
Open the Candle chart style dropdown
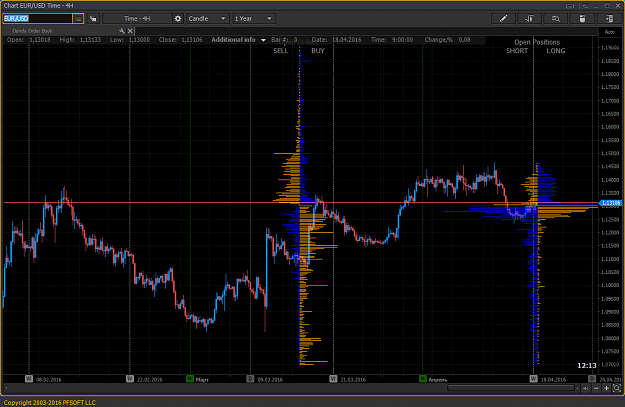pos(207,18)
